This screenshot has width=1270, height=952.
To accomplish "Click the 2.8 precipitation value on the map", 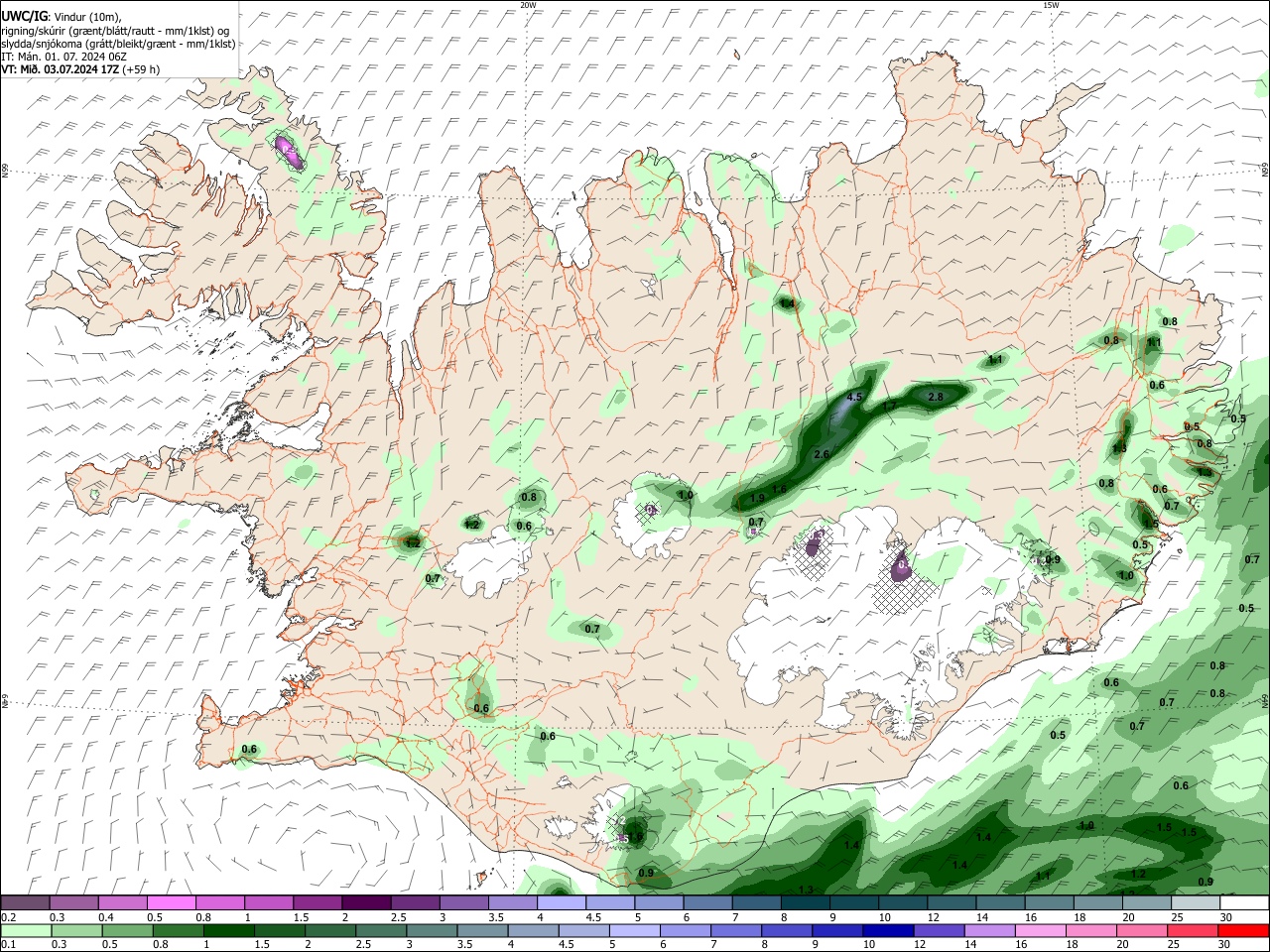I will tap(935, 397).
